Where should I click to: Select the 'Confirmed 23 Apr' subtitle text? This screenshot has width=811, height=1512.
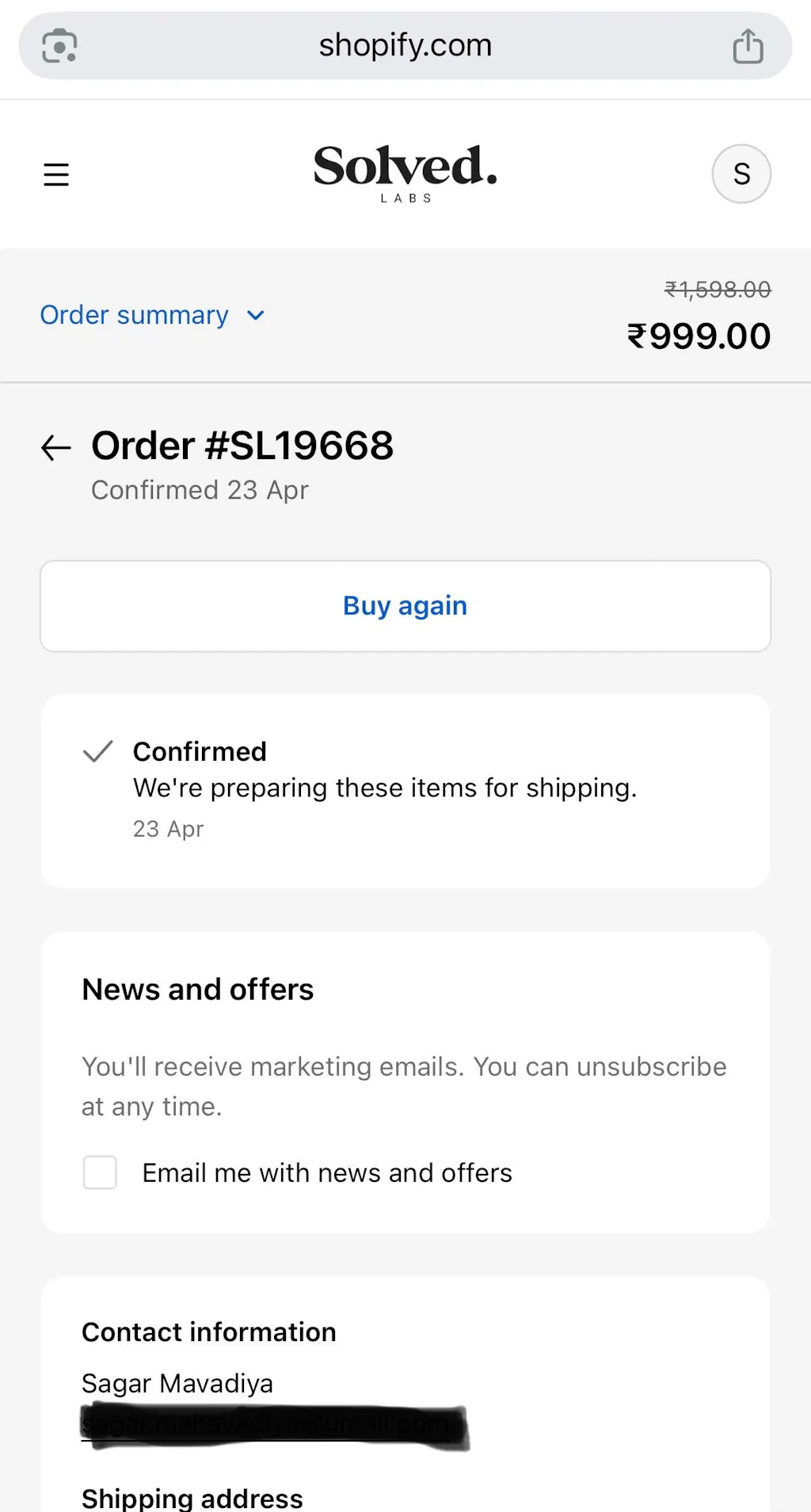(x=200, y=491)
